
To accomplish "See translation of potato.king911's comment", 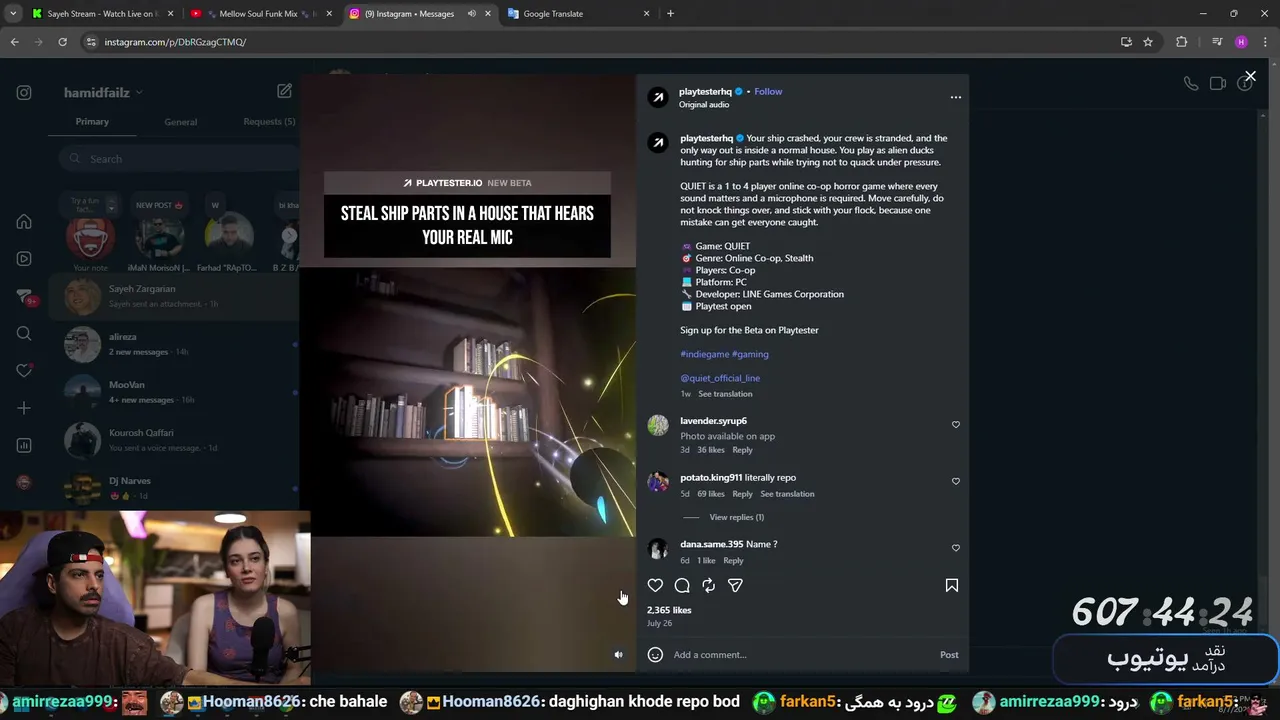I will [787, 494].
